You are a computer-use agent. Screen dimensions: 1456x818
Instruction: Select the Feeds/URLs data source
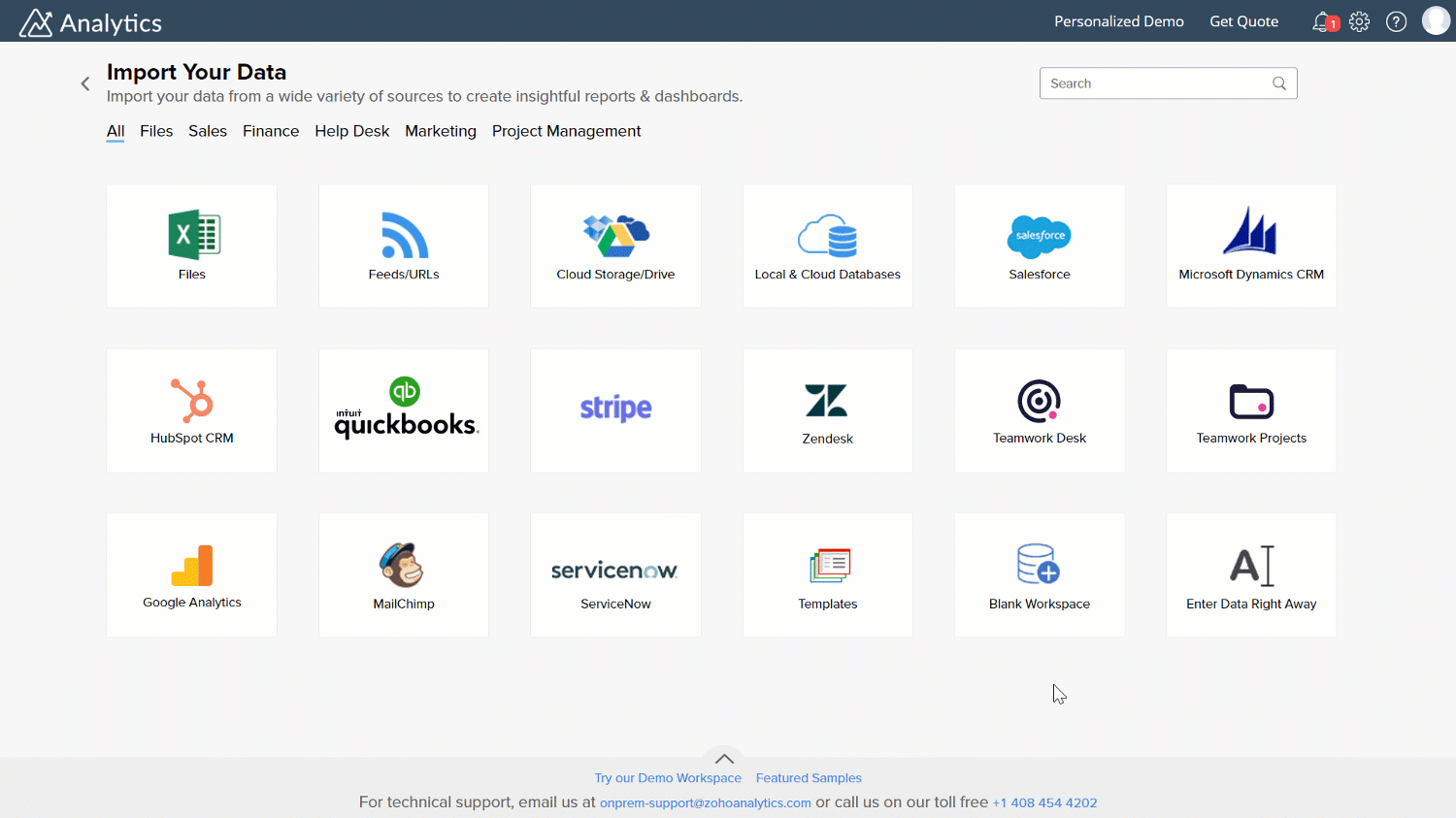(x=404, y=245)
